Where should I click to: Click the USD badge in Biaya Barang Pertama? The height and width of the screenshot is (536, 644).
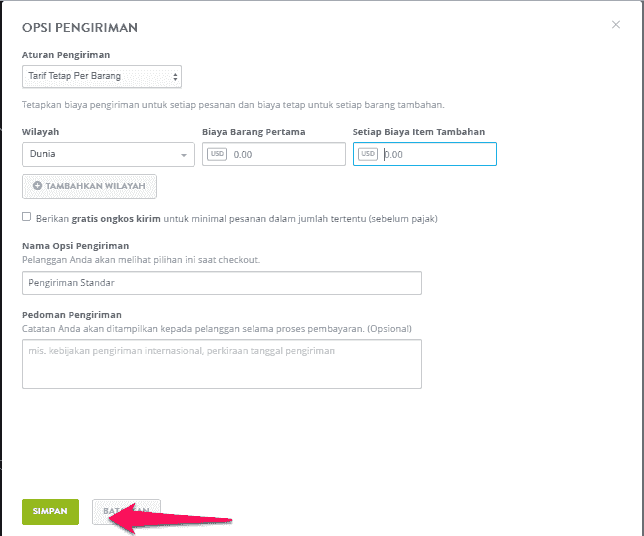(x=217, y=154)
